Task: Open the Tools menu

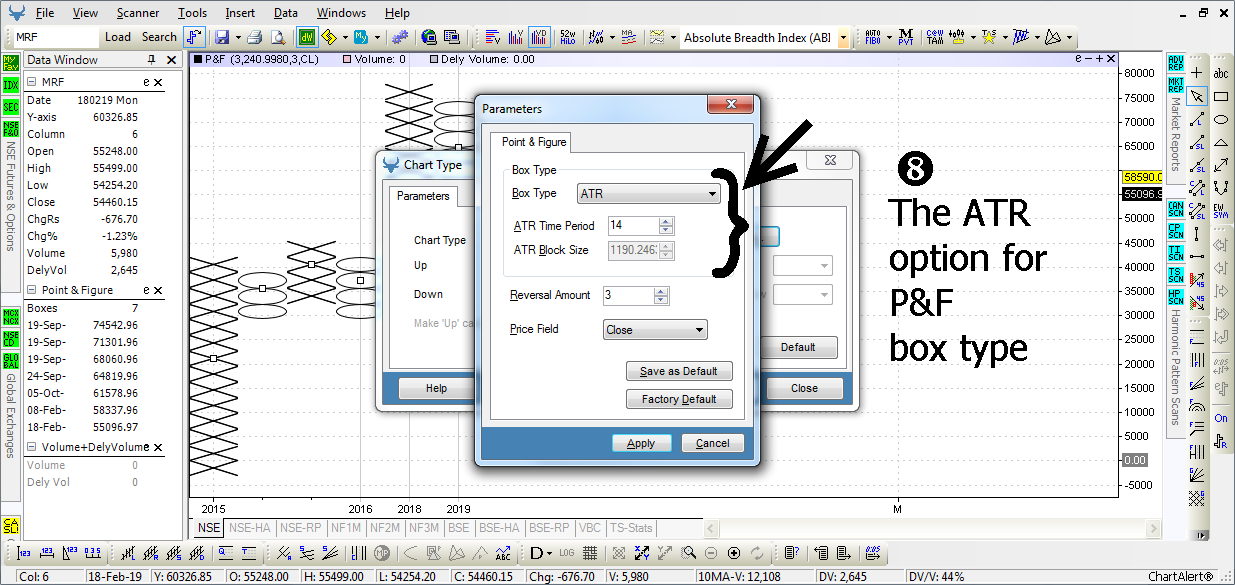Action: 193,13
